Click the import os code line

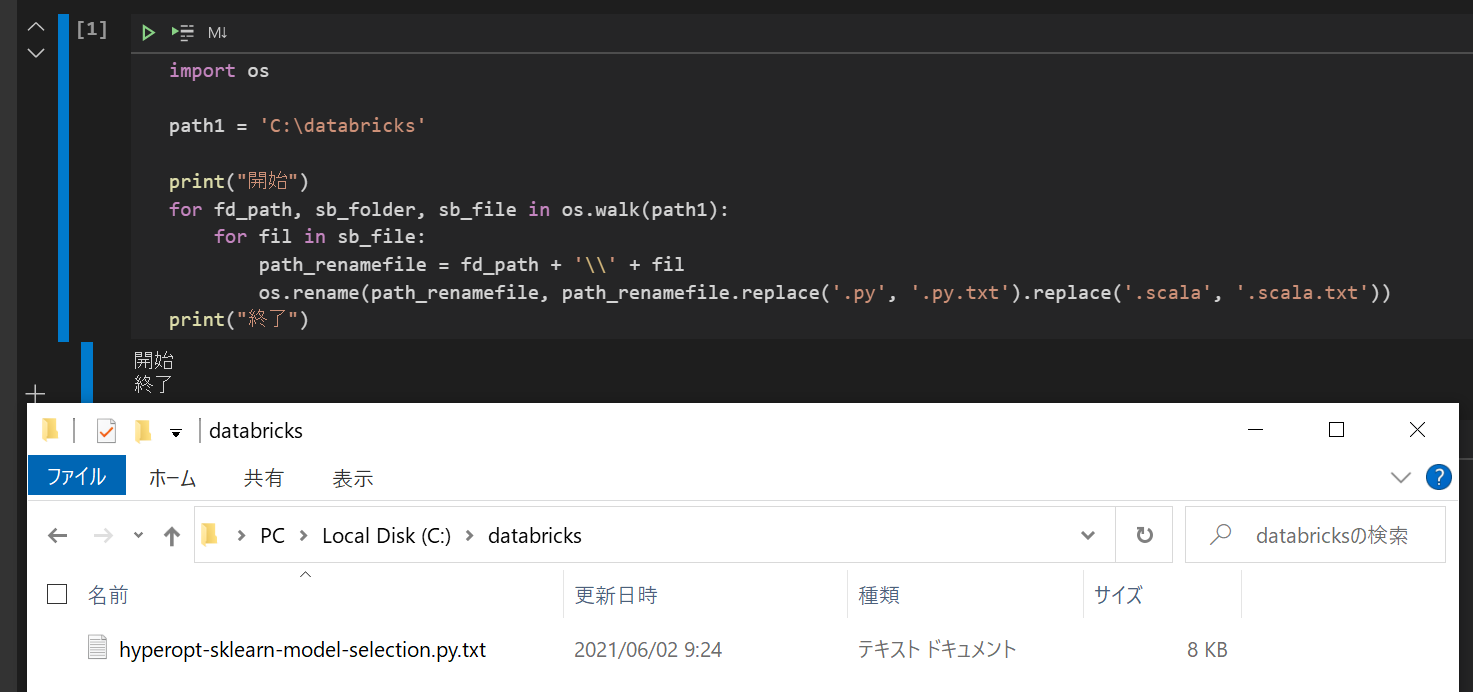tap(219, 71)
